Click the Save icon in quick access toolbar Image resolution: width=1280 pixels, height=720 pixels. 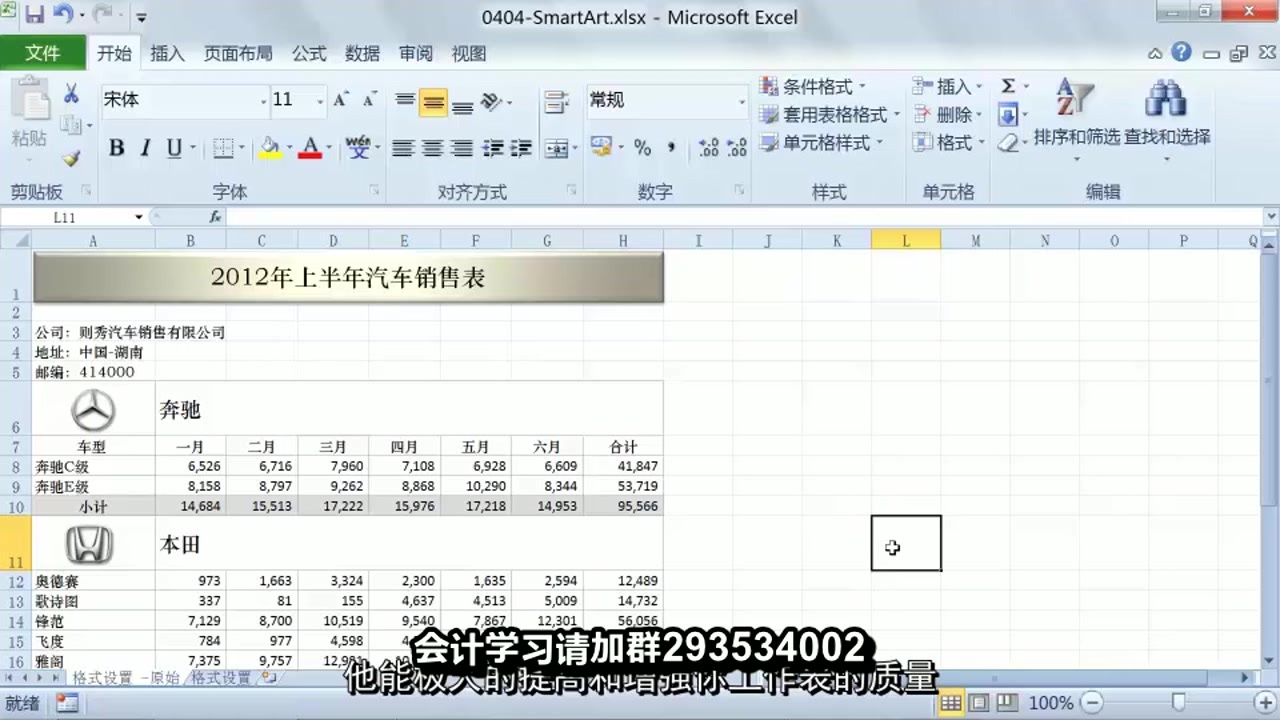[x=34, y=15]
